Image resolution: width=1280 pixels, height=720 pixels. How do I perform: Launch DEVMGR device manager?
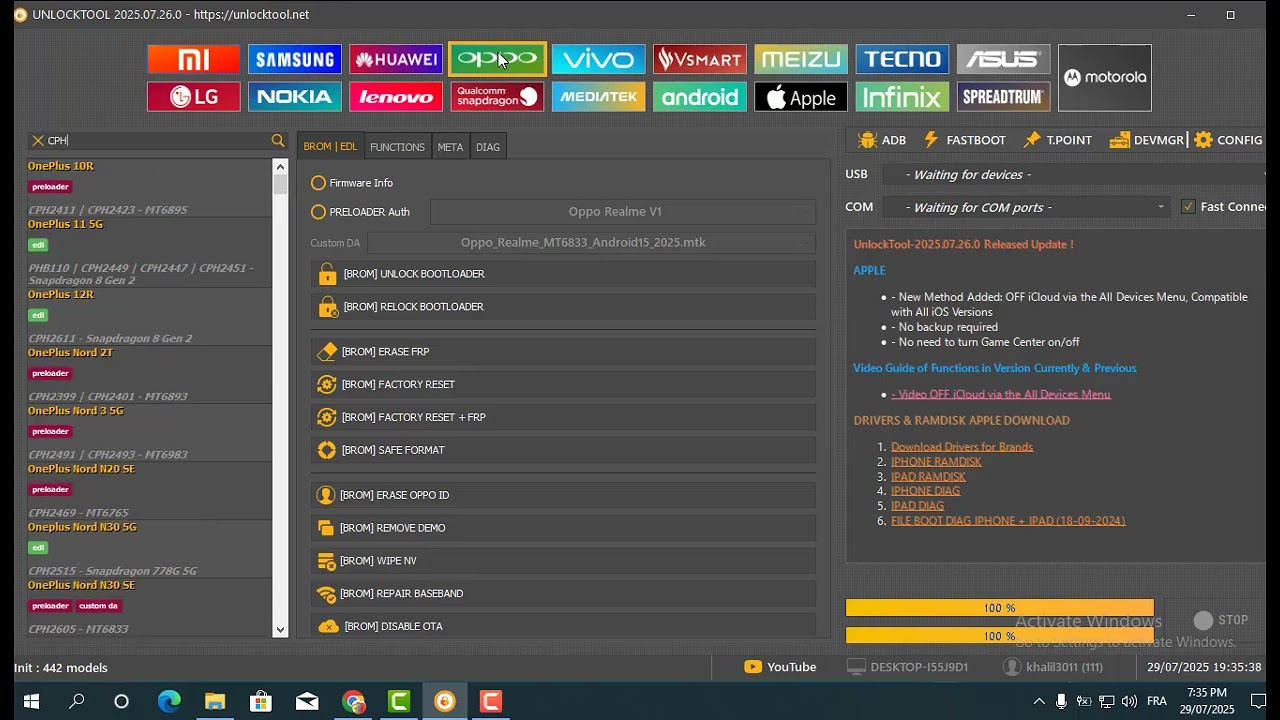[1147, 140]
